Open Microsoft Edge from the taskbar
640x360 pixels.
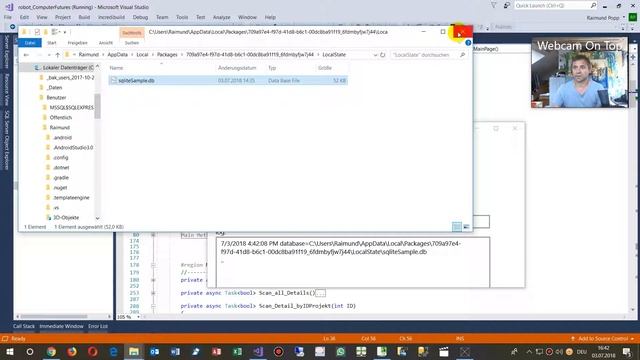[113, 351]
